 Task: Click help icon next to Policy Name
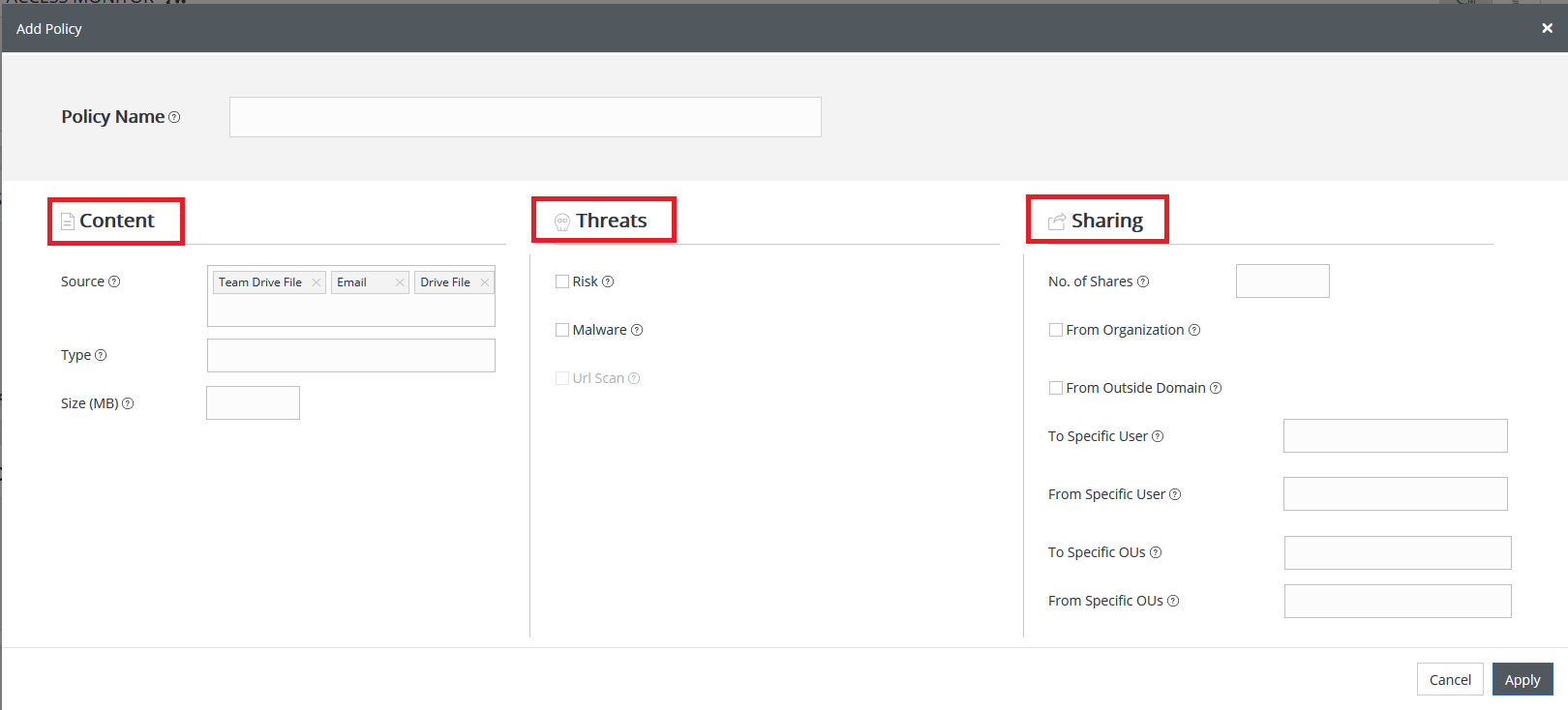[x=174, y=117]
